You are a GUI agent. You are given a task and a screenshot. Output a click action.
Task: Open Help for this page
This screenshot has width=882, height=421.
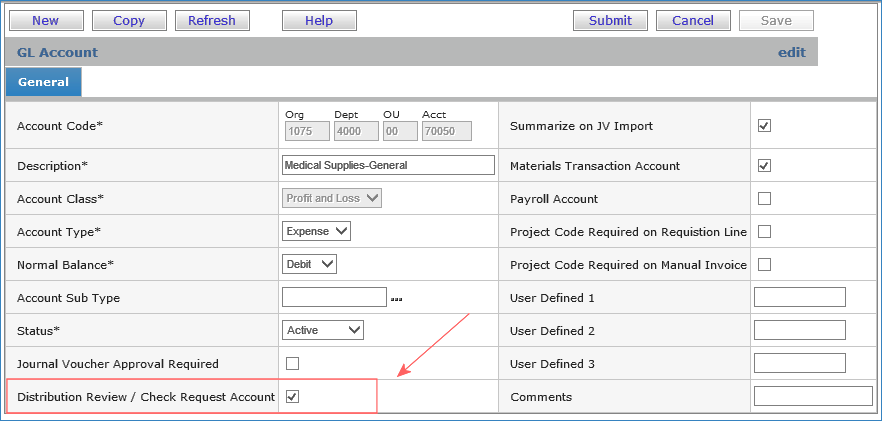click(318, 20)
